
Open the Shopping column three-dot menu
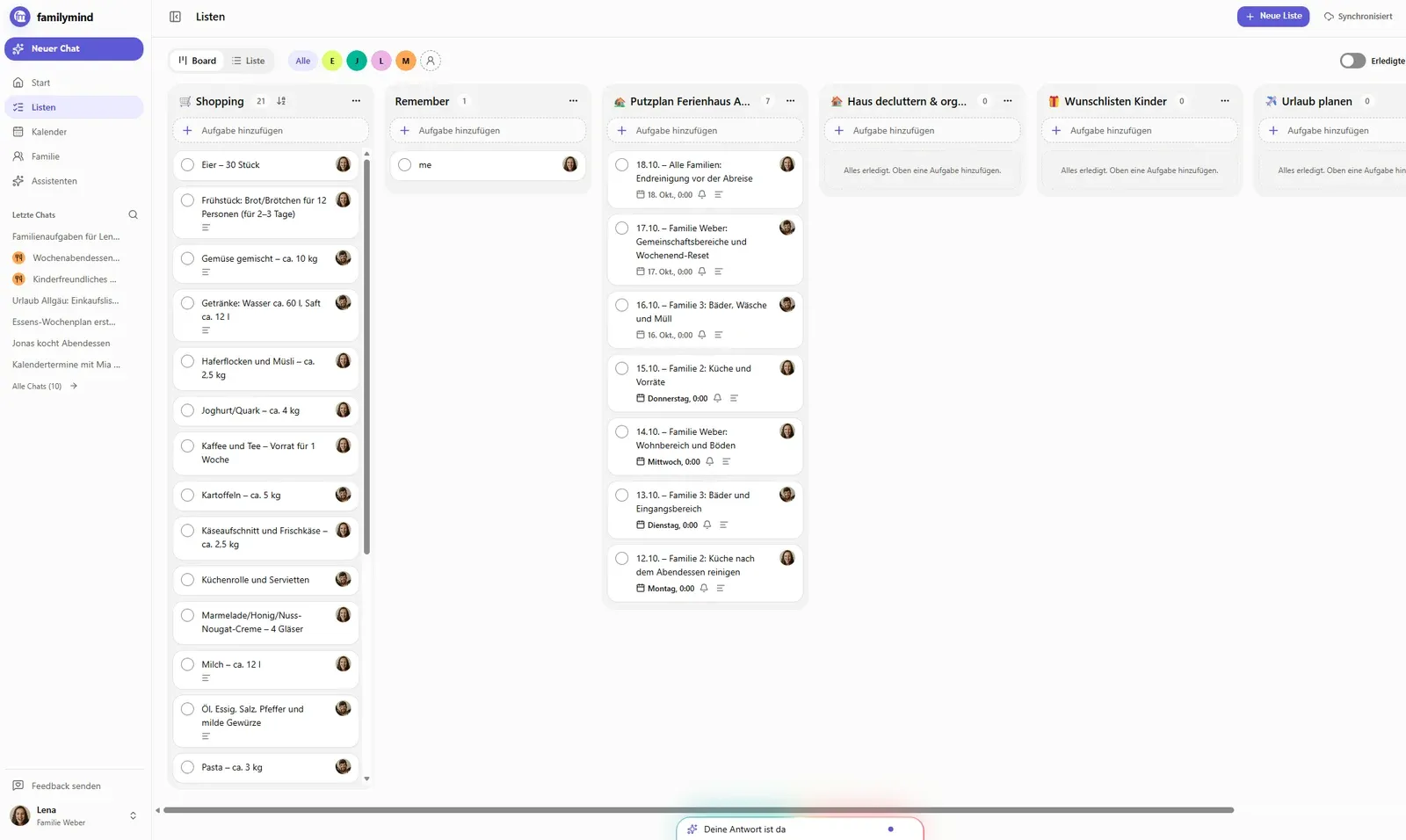pyautogui.click(x=356, y=101)
